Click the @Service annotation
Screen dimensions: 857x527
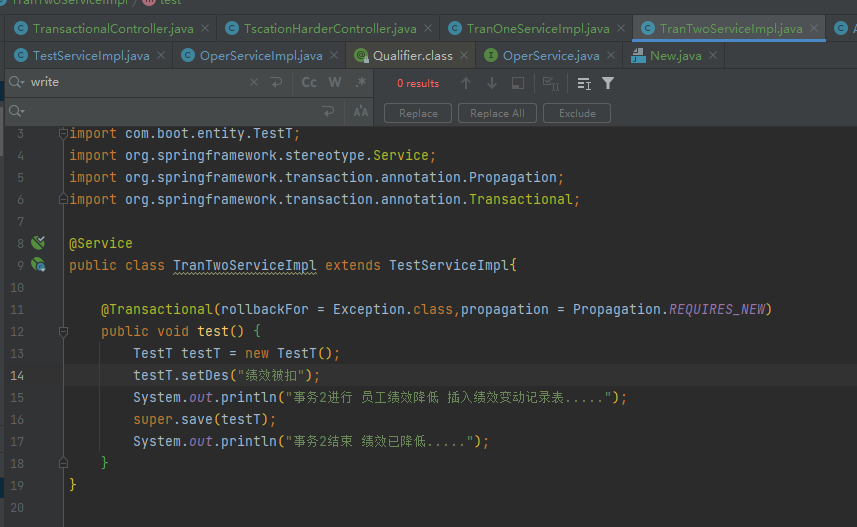click(101, 243)
